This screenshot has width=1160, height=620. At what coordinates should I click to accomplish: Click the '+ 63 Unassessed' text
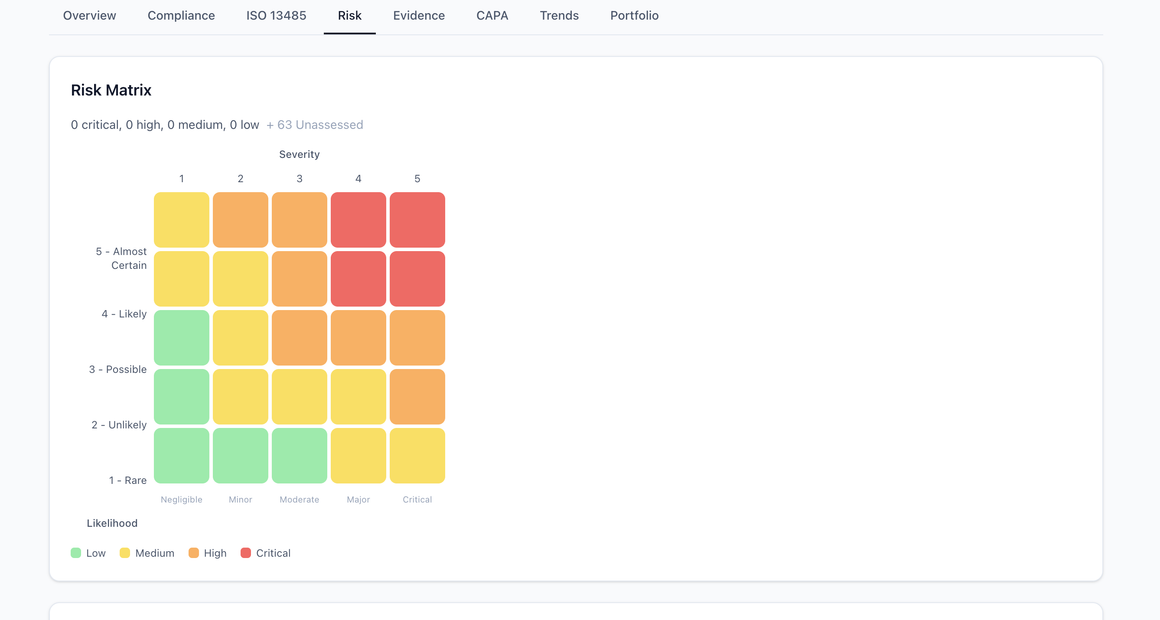coord(314,125)
